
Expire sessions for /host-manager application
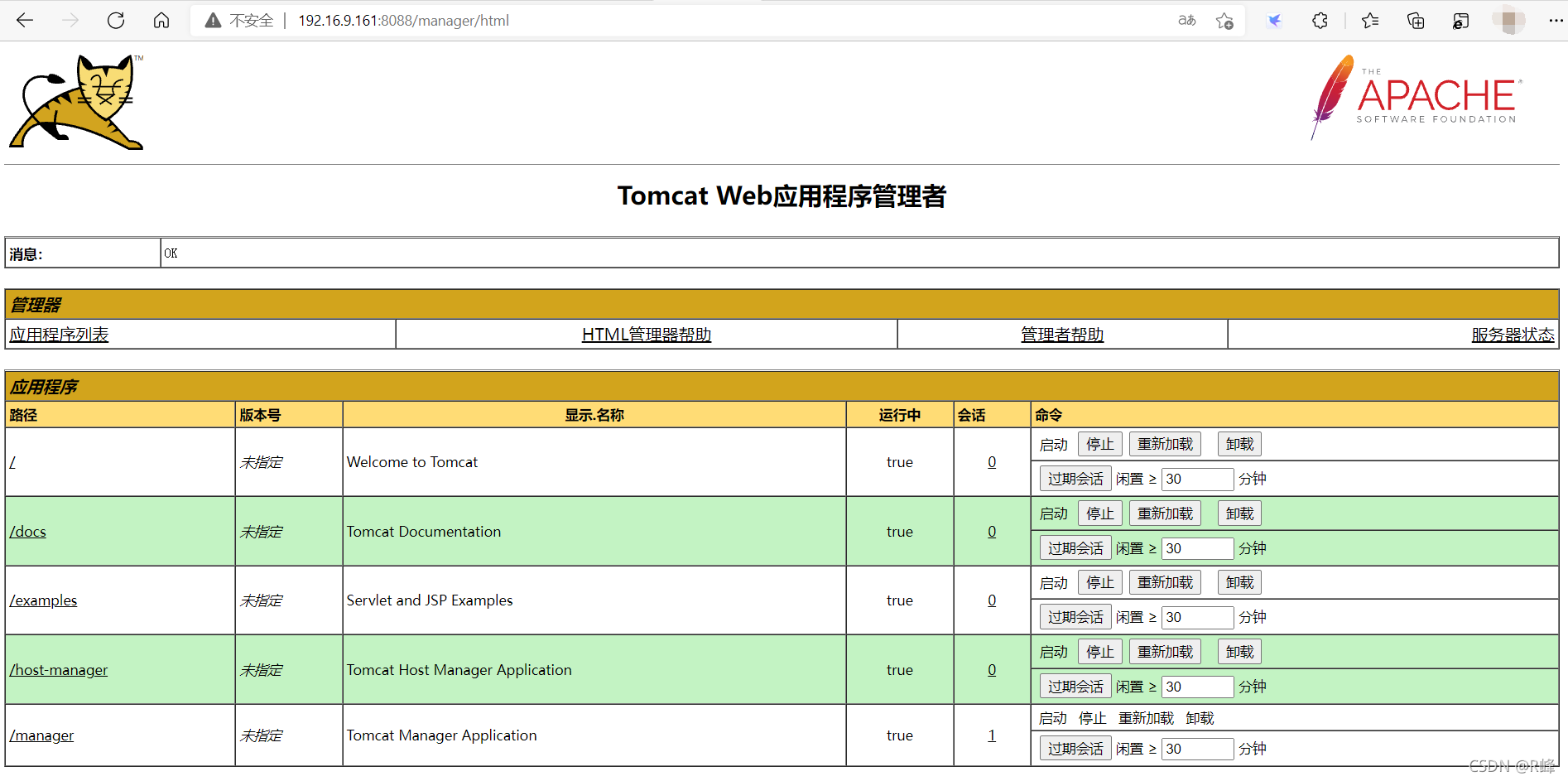(1075, 686)
